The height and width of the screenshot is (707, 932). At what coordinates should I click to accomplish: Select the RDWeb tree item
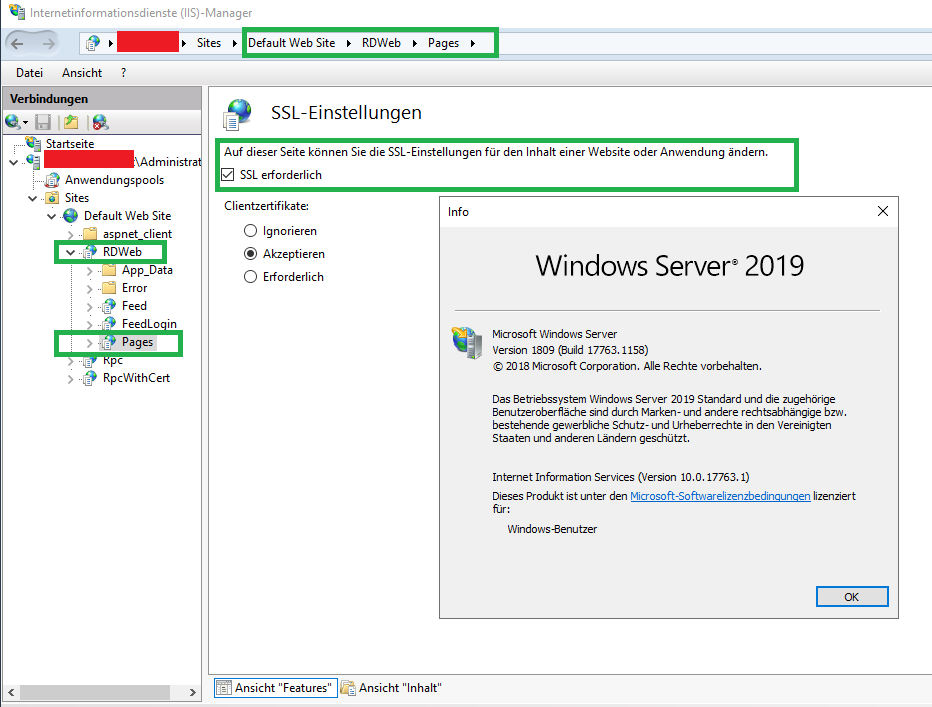tap(122, 252)
